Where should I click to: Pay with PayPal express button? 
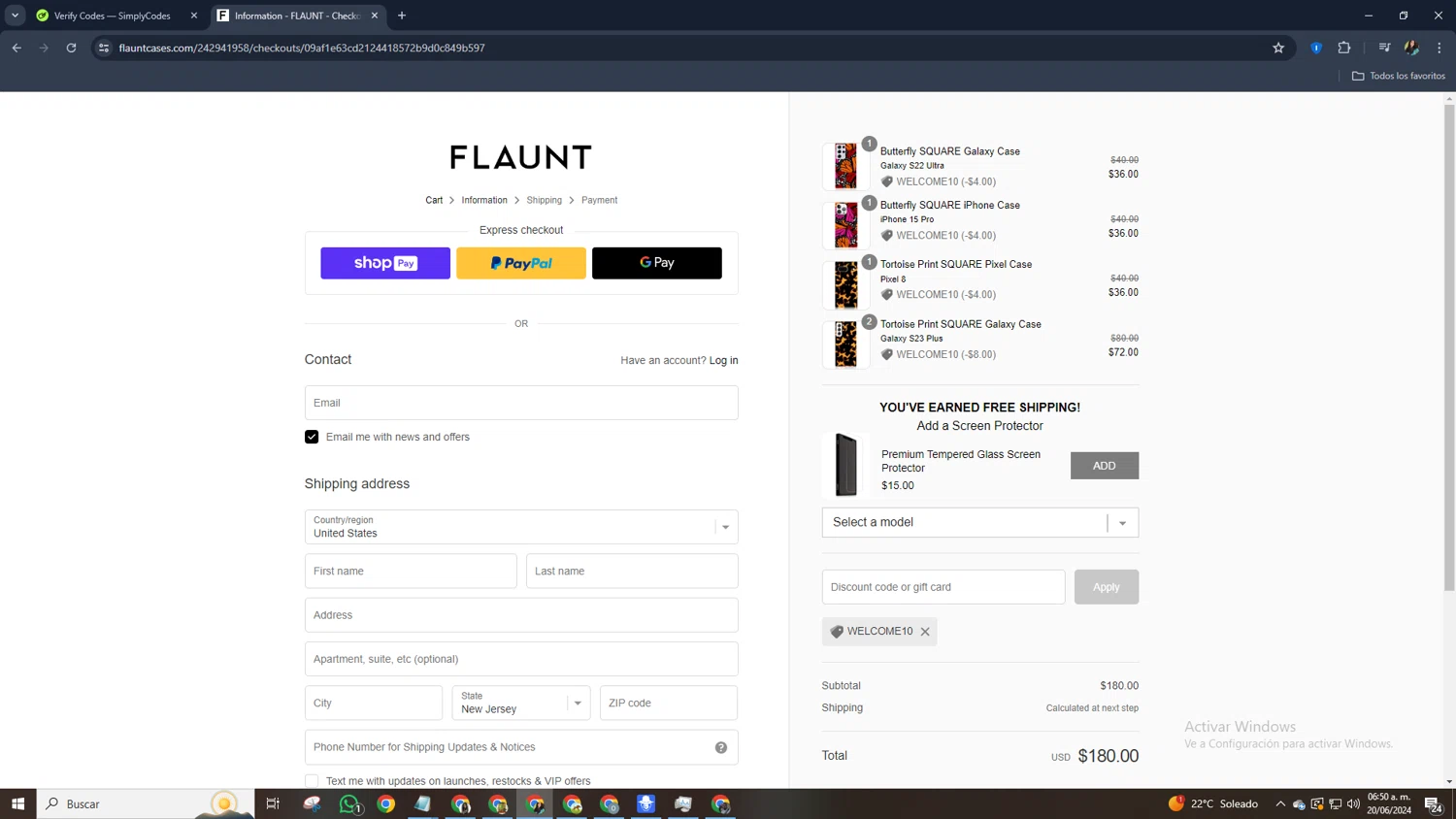pos(521,263)
